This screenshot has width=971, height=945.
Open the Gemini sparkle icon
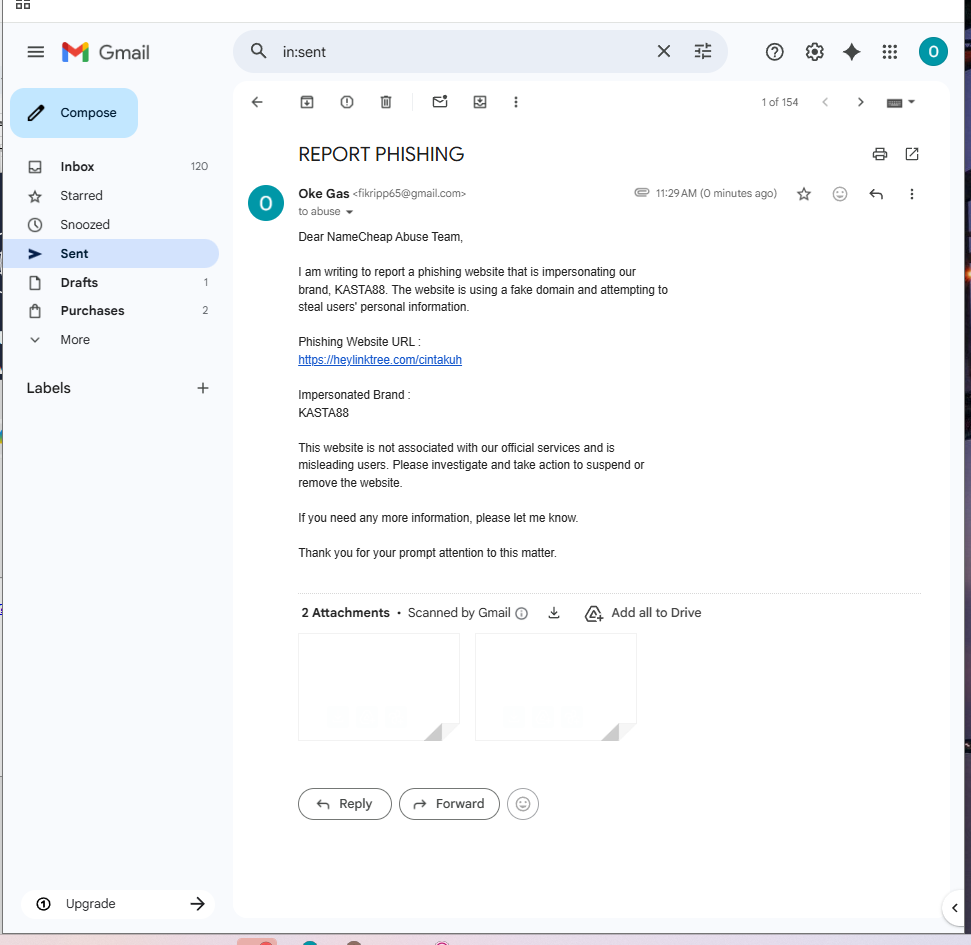[x=852, y=52]
